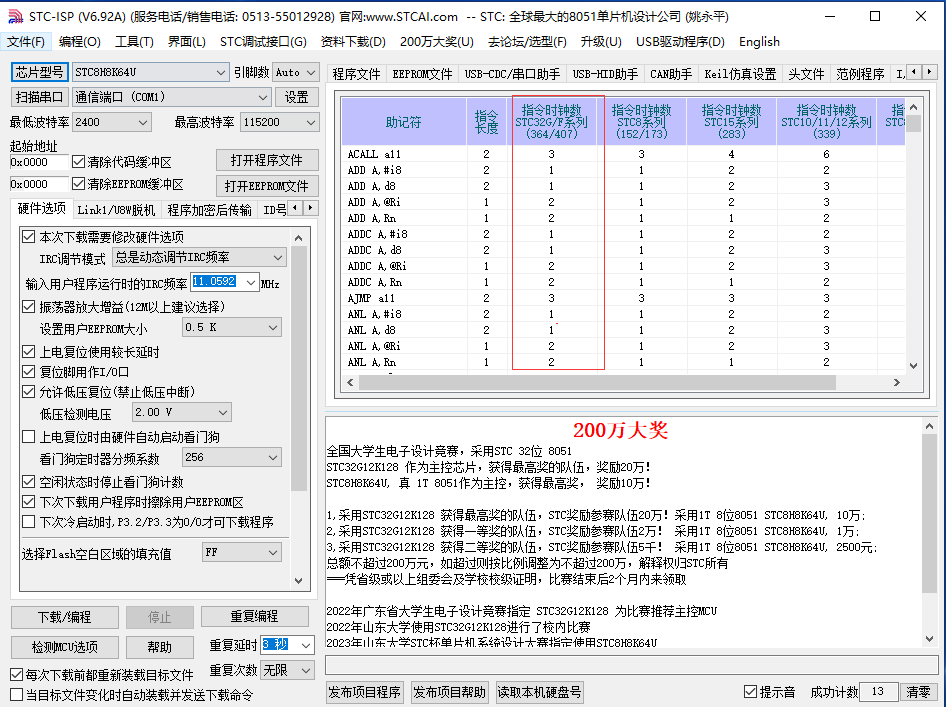Switch to Link1/U8W脱机 tab
The width and height of the screenshot is (946, 707).
tap(116, 210)
